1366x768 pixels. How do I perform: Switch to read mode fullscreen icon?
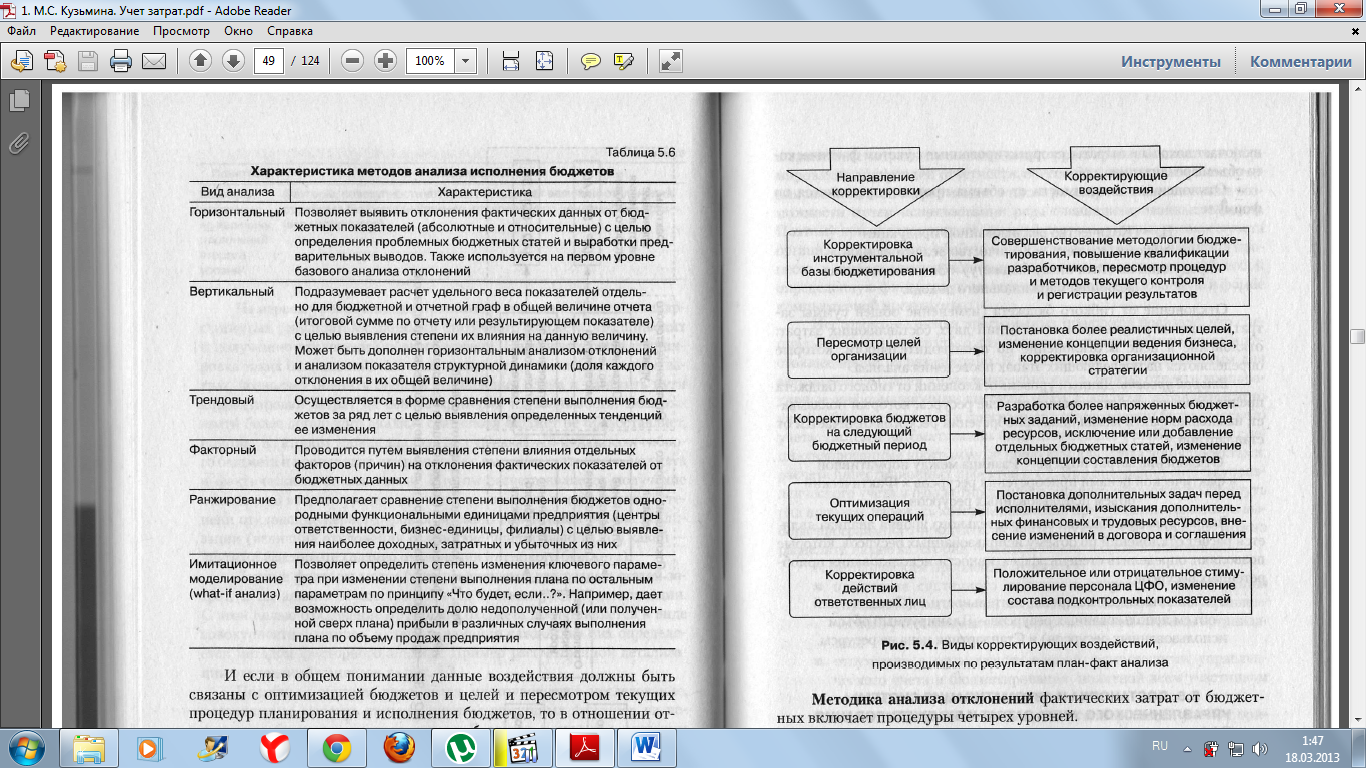click(671, 61)
